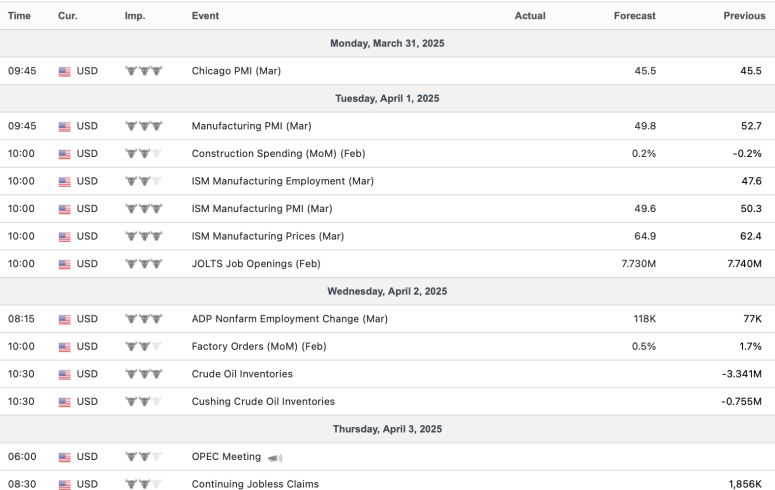Click the 1,856K previous jobless claims value
This screenshot has height=490, width=775.
(745, 484)
